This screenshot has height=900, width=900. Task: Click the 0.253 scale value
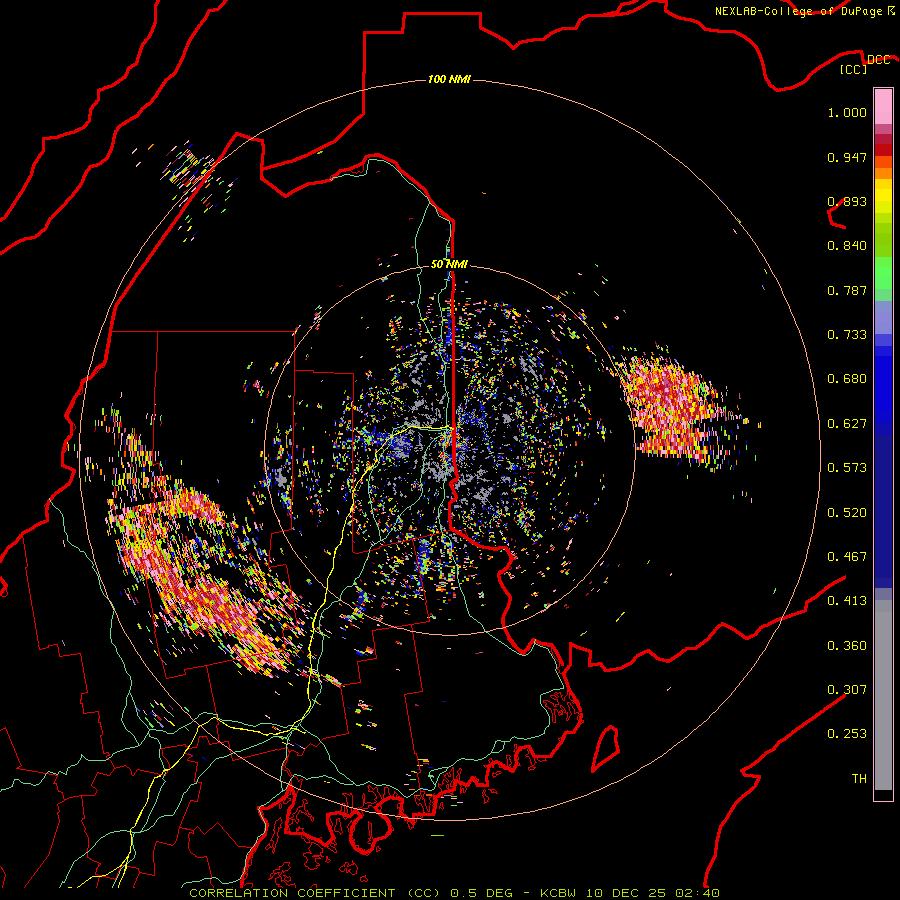point(847,734)
